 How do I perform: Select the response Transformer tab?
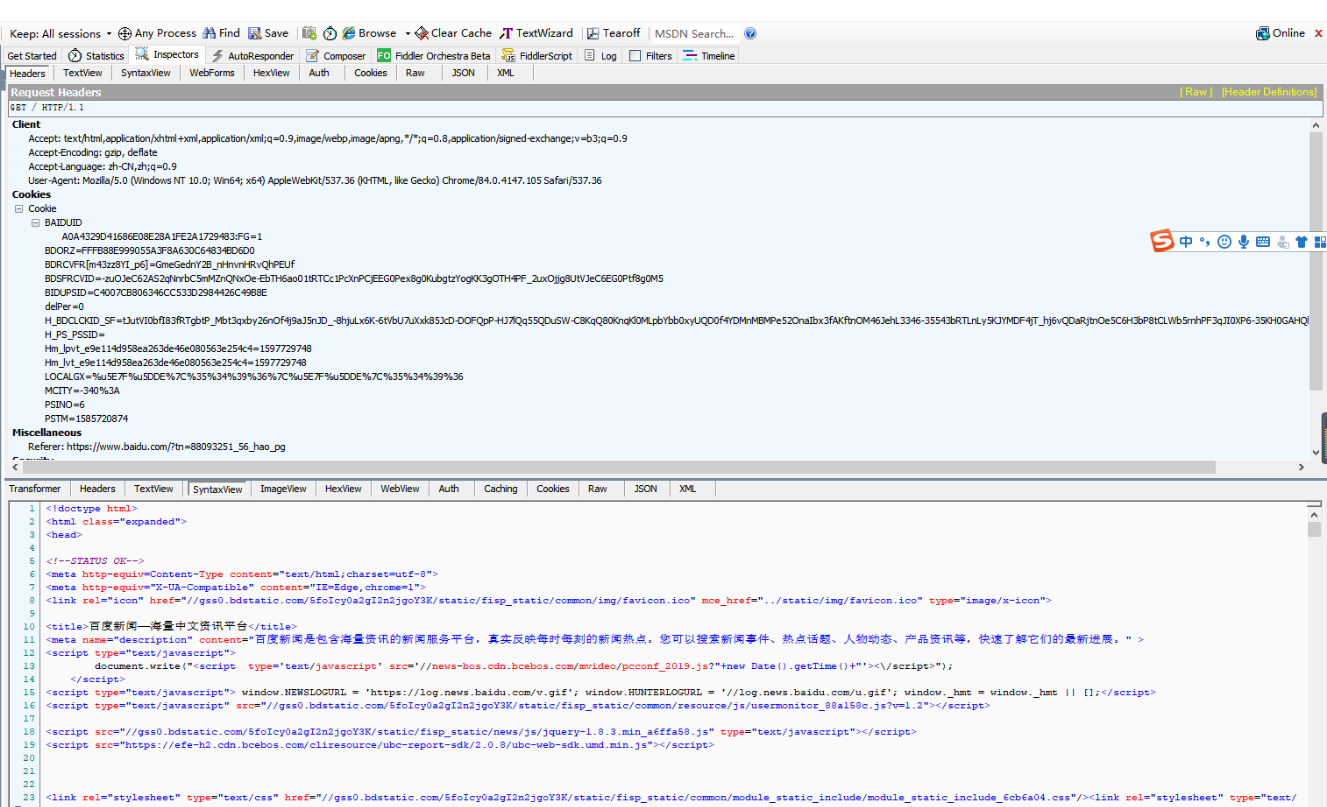pyautogui.click(x=35, y=489)
